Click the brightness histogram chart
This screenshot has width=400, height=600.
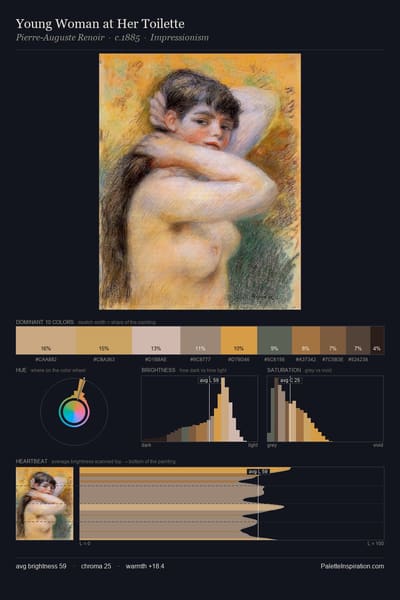pyautogui.click(x=199, y=409)
